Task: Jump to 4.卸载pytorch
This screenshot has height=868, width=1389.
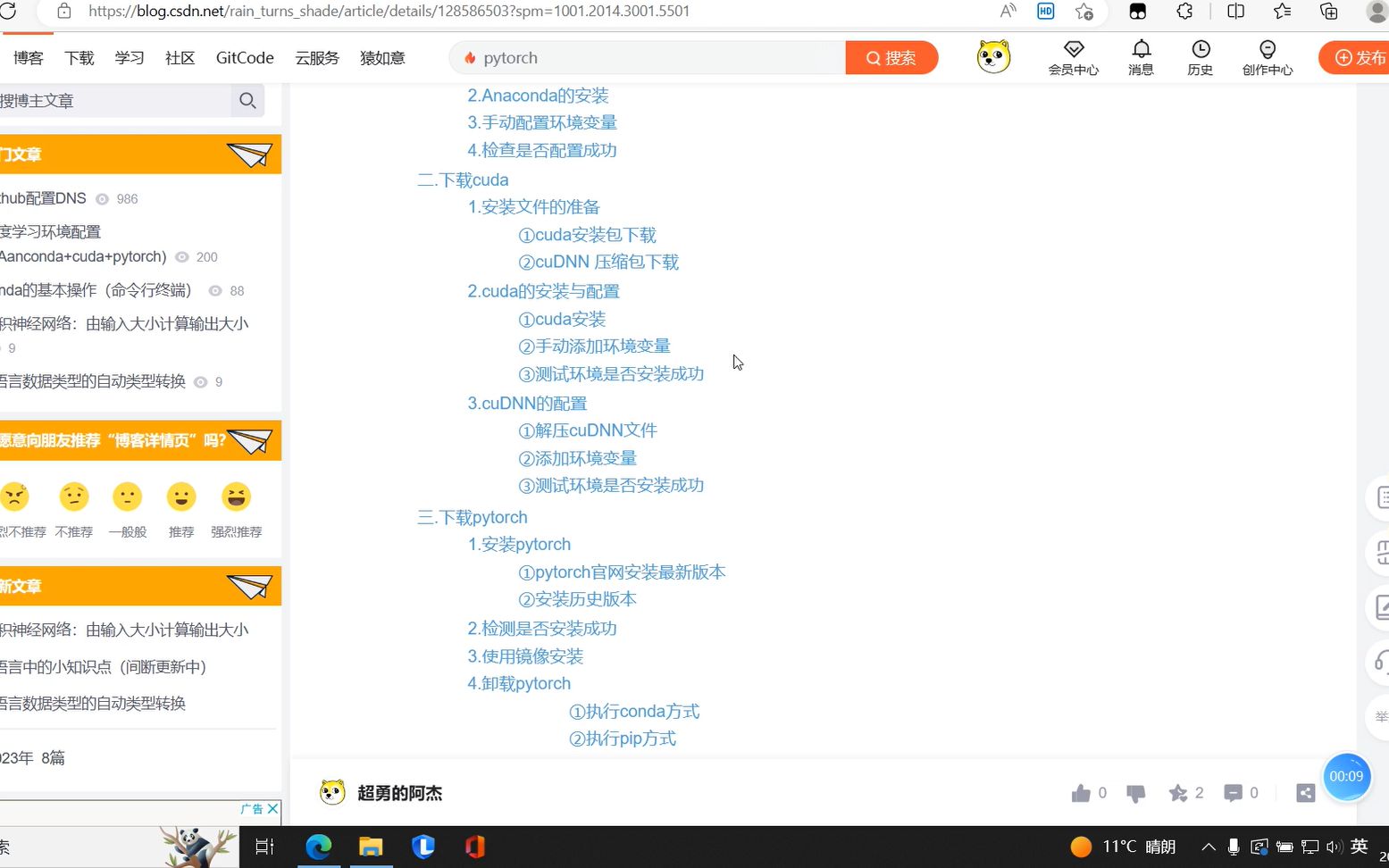Action: coord(519,683)
